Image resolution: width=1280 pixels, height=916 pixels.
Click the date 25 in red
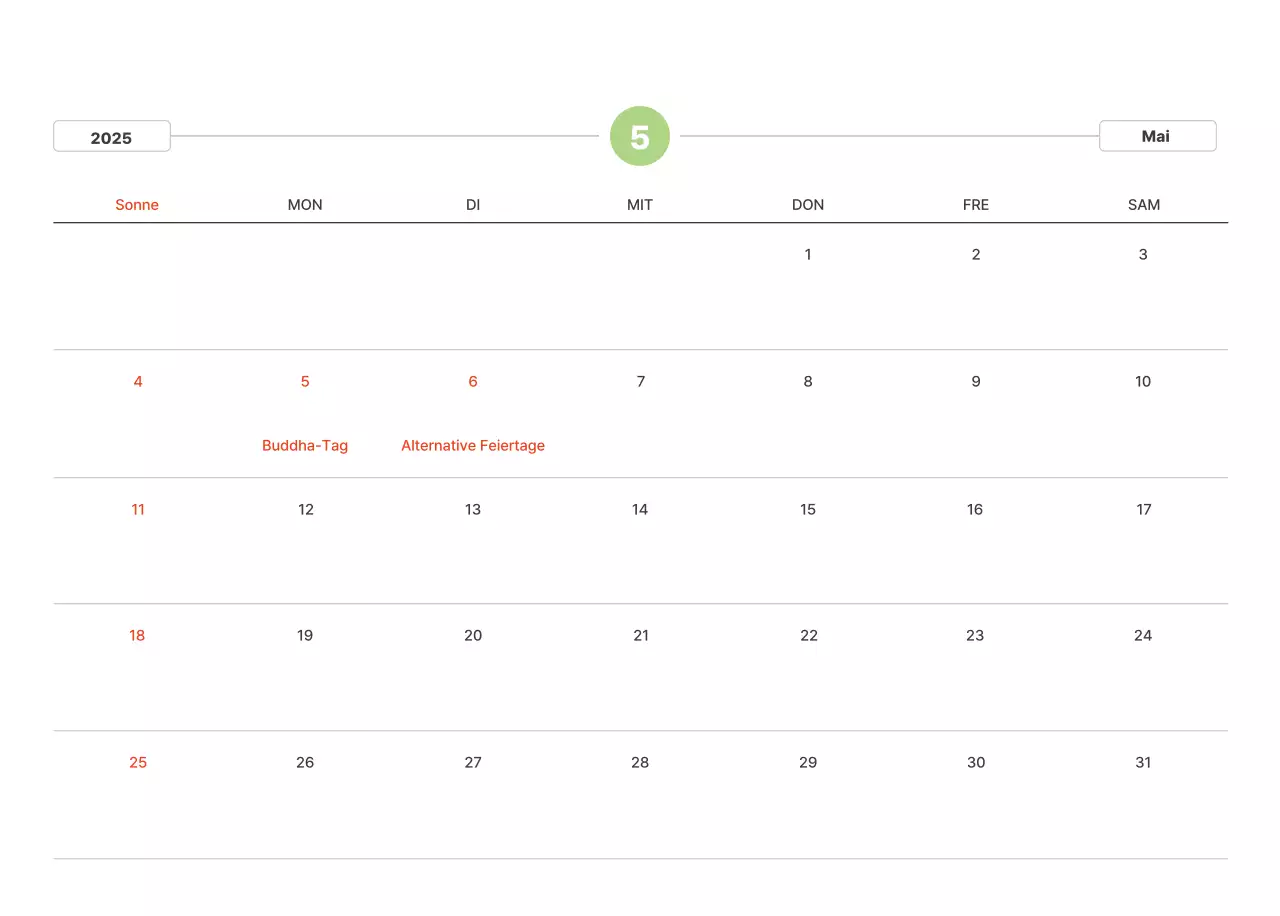coord(138,762)
